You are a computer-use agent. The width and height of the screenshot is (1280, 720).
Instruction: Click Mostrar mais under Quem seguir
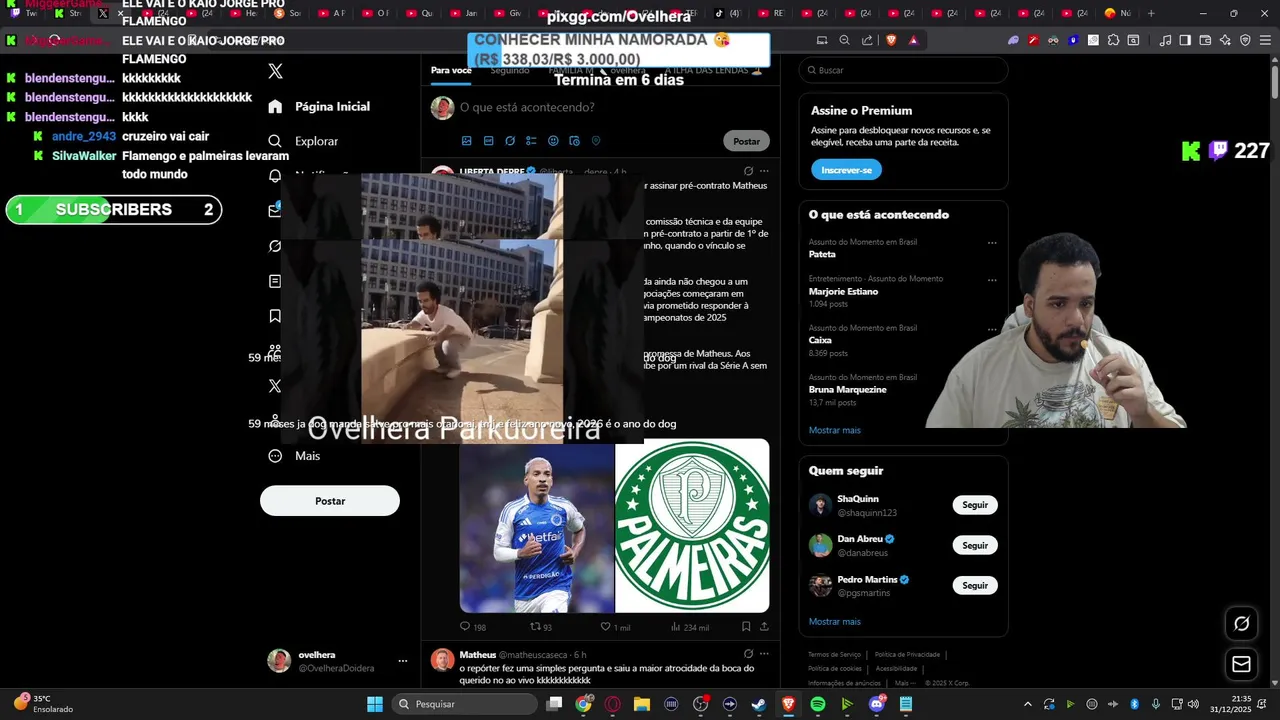tap(834, 621)
